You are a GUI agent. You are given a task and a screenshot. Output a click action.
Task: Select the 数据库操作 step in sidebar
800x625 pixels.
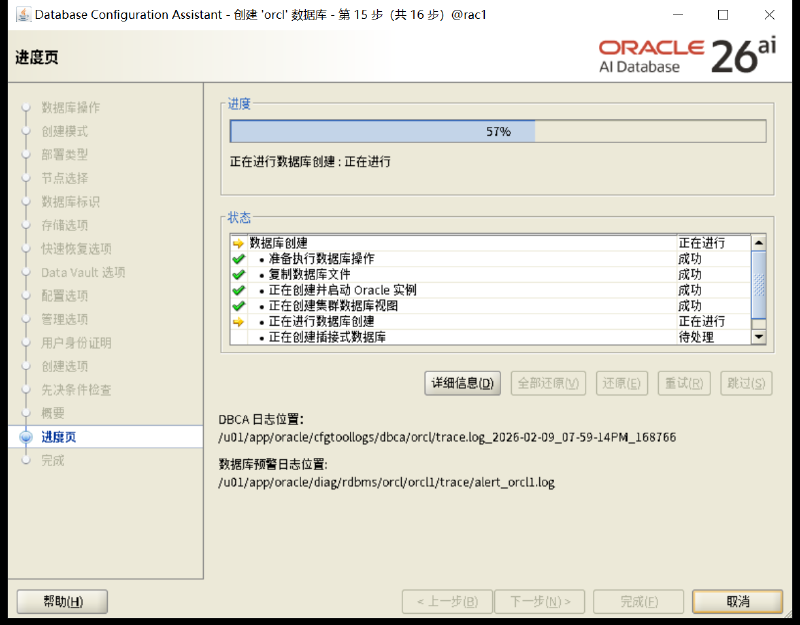pos(70,108)
